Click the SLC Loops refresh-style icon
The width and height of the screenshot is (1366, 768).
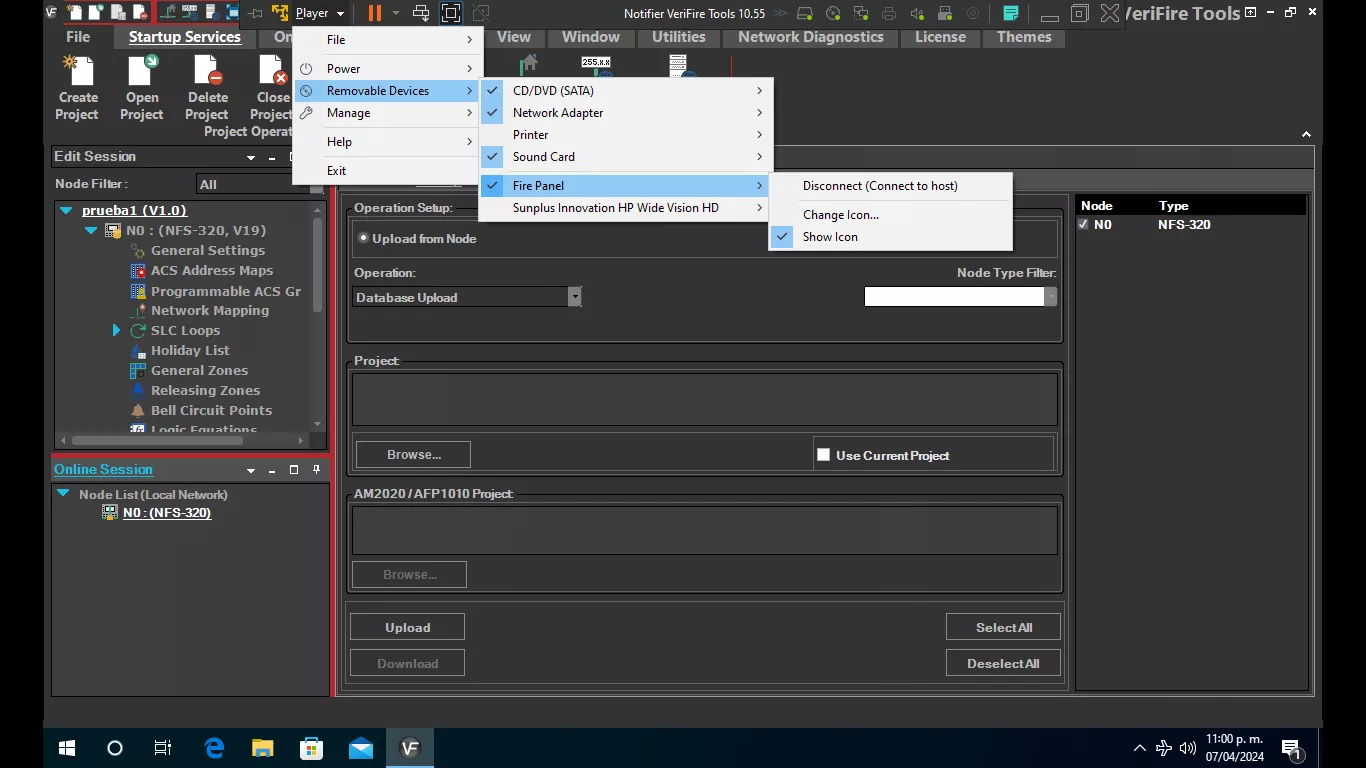(x=138, y=331)
